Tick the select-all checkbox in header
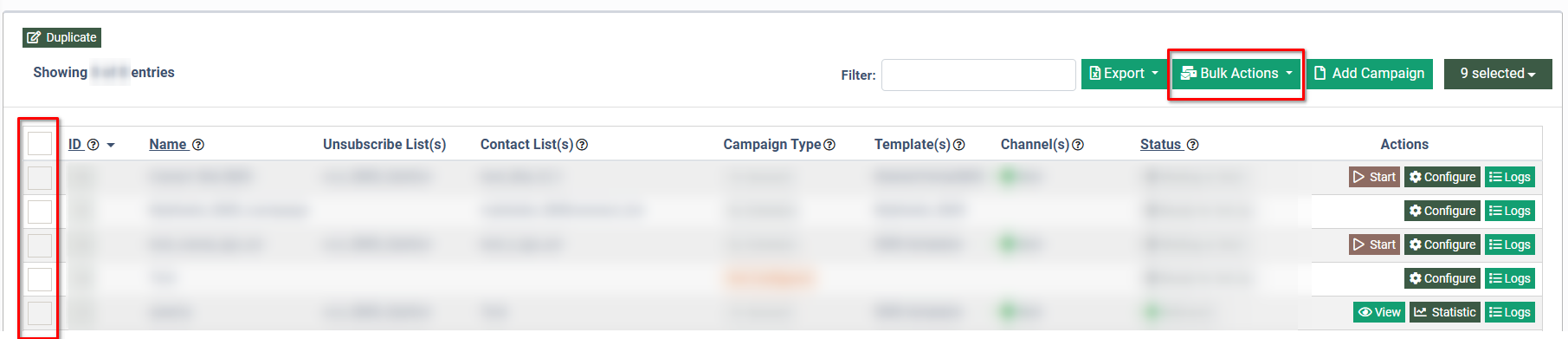The width and height of the screenshot is (1568, 339). [x=40, y=143]
